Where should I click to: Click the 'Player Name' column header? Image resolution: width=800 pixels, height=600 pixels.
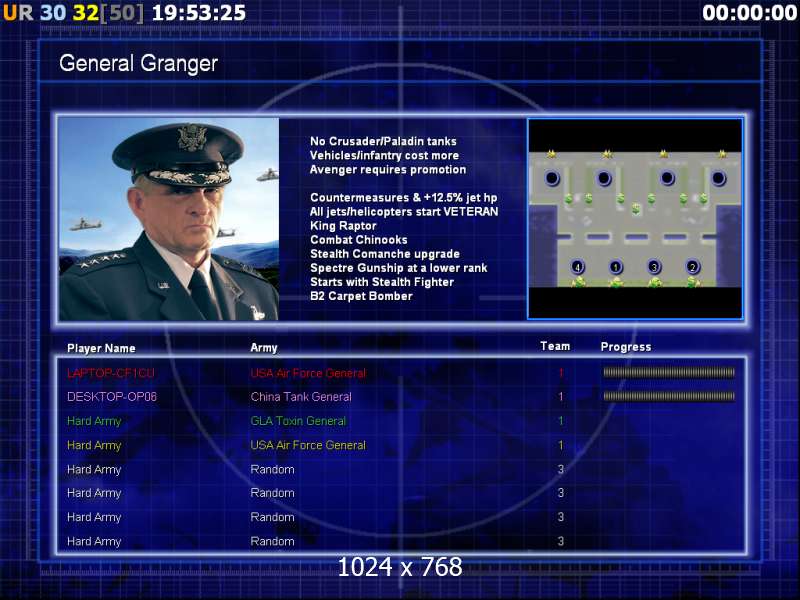click(x=101, y=348)
